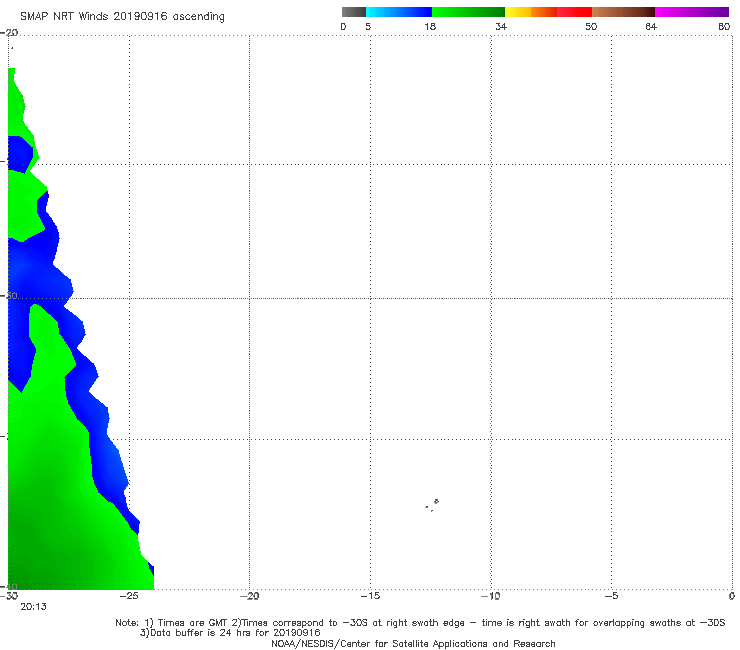Click the note line starting 'Note: 1) Times are GMT'
The height and width of the screenshot is (650, 740).
(x=420, y=623)
